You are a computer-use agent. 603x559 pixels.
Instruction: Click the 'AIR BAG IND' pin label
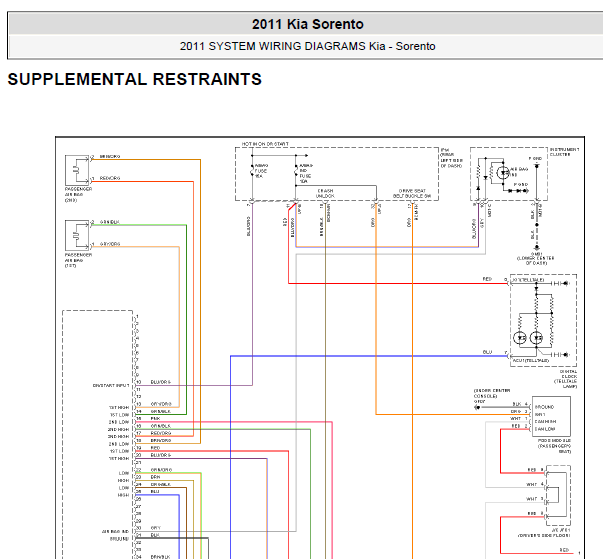point(115,532)
